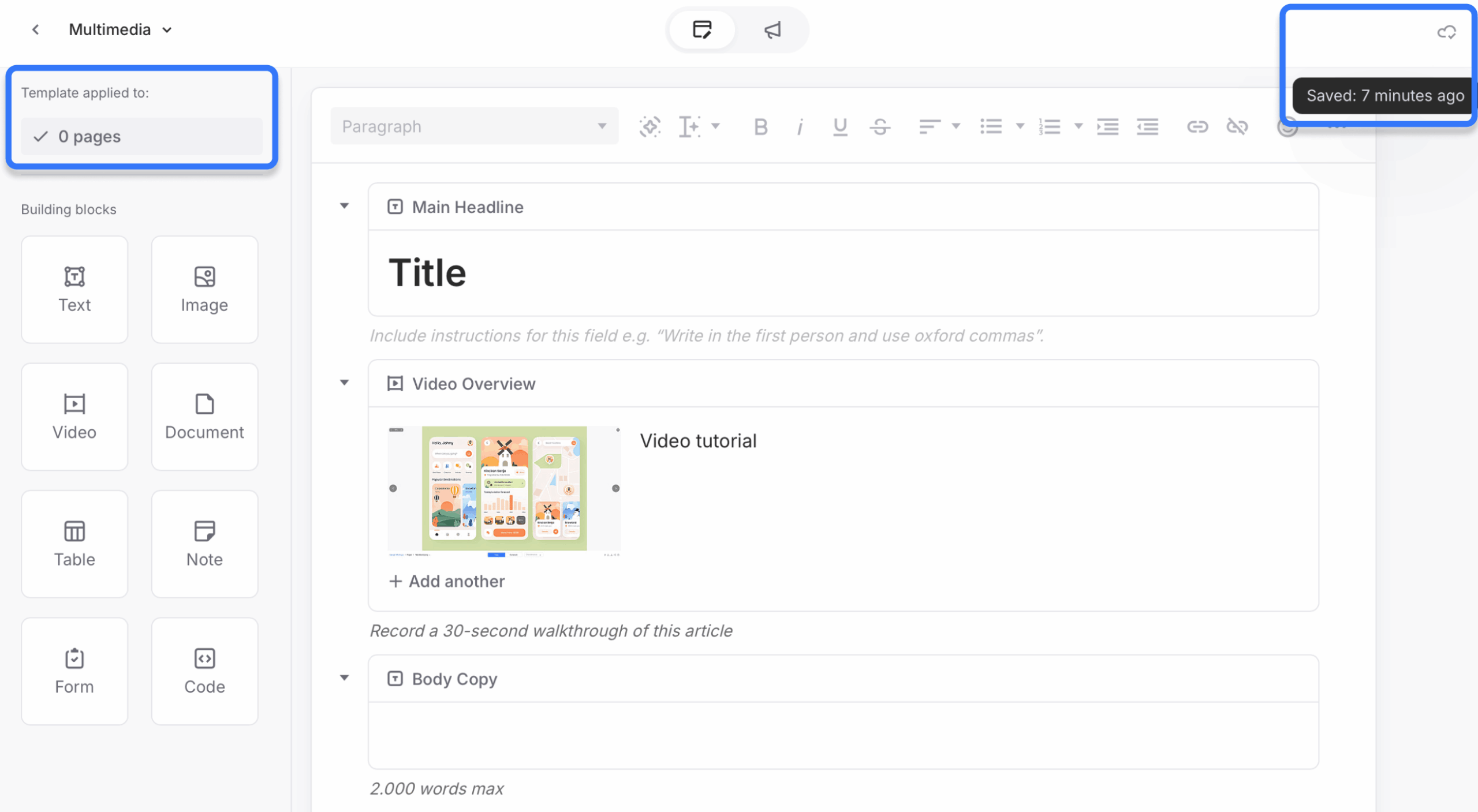Screen dimensions: 1478x812
Task: Add a Document building block
Action: click(x=204, y=417)
